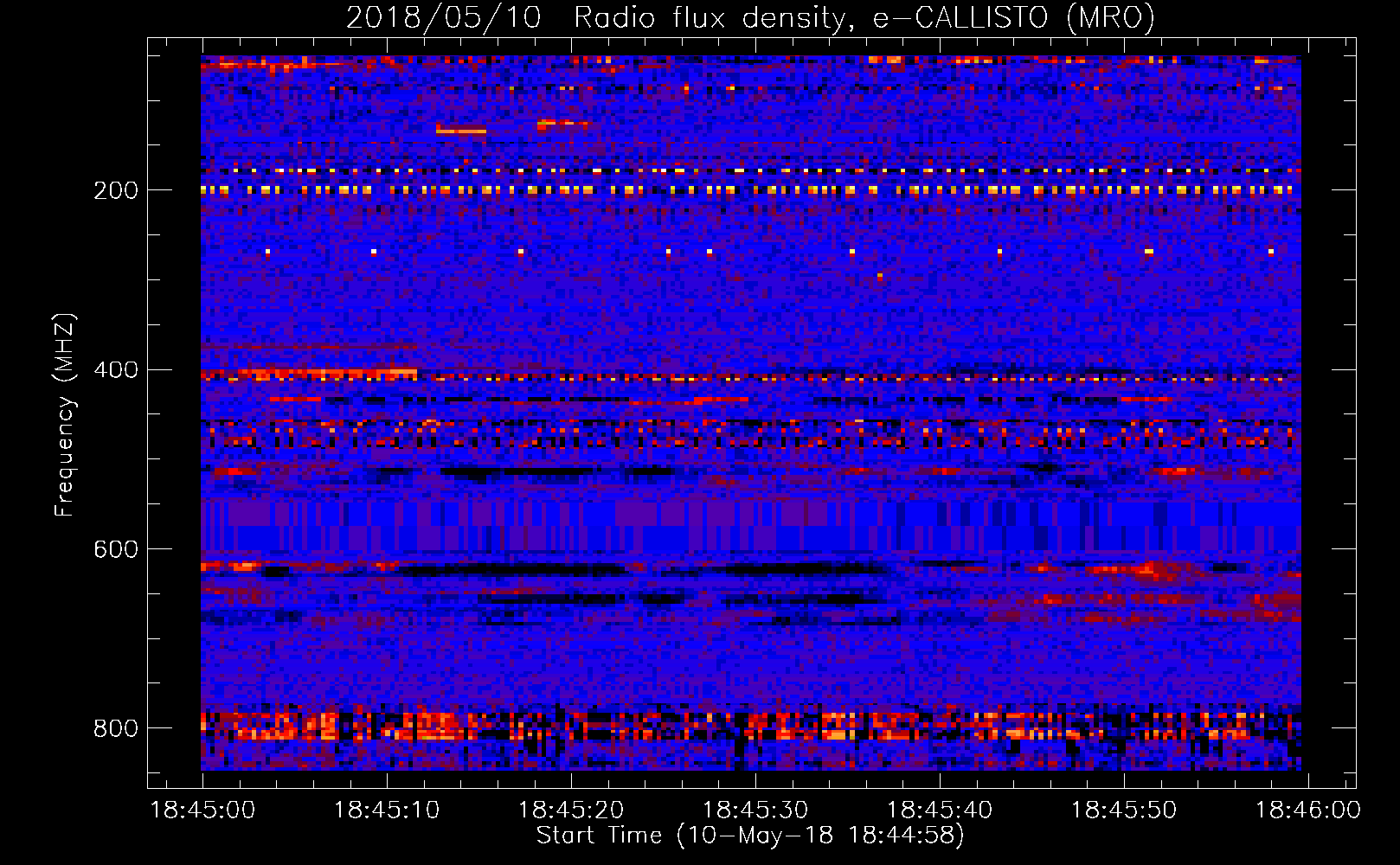Click the 600 frequency tick label
The image size is (1400, 865).
tap(116, 550)
